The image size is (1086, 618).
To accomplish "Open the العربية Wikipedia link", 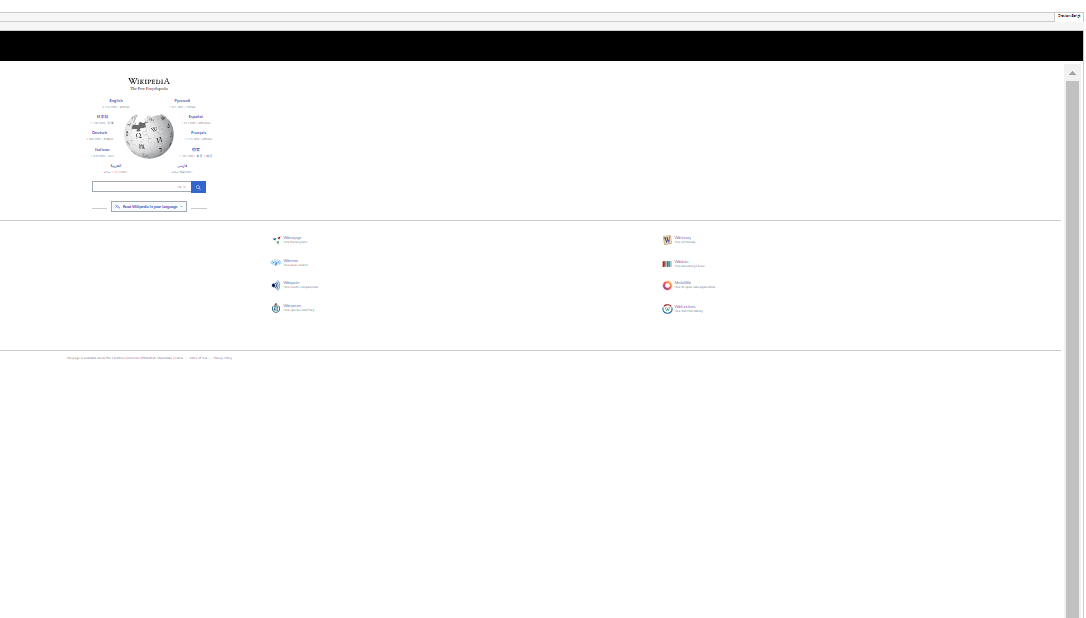I will 115,166.
